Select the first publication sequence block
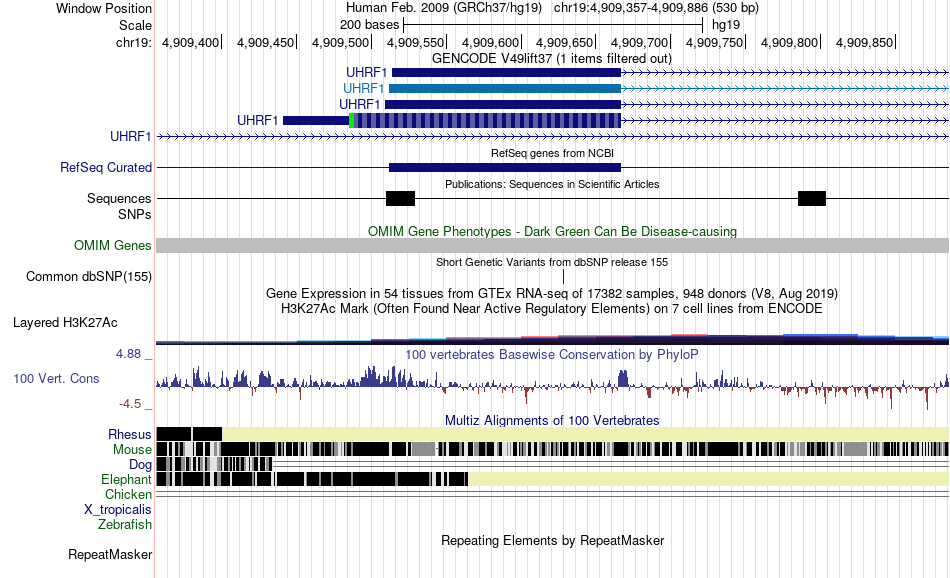The width and height of the screenshot is (950, 578). pyautogui.click(x=400, y=198)
